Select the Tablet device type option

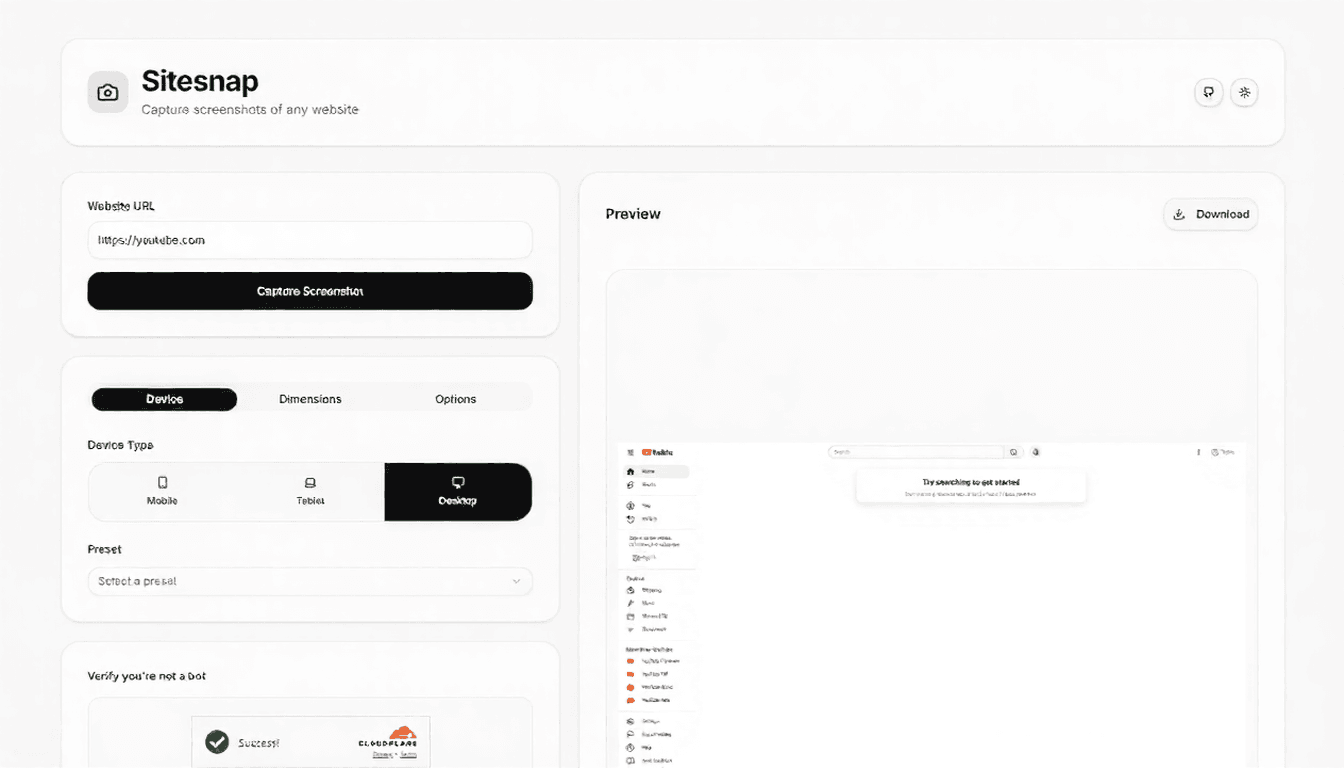310,492
